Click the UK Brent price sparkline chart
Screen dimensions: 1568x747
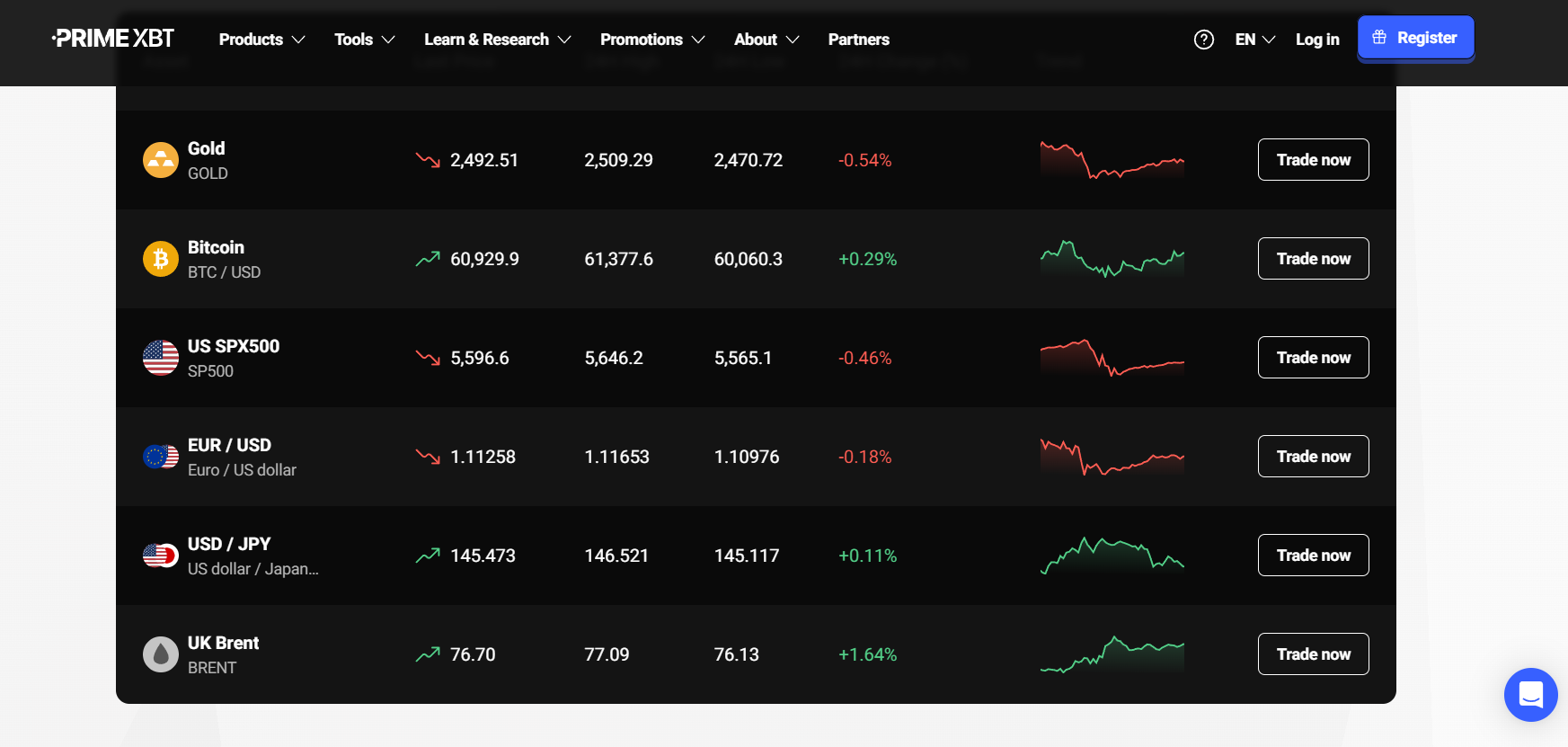coord(1112,654)
